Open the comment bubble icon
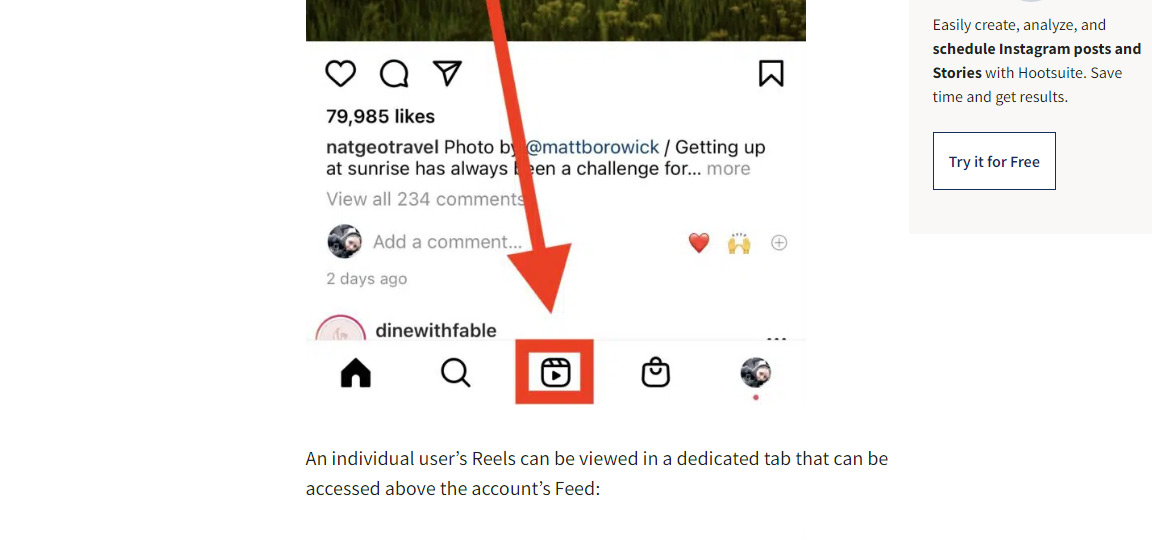Screen dimensions: 1152x540 394,73
